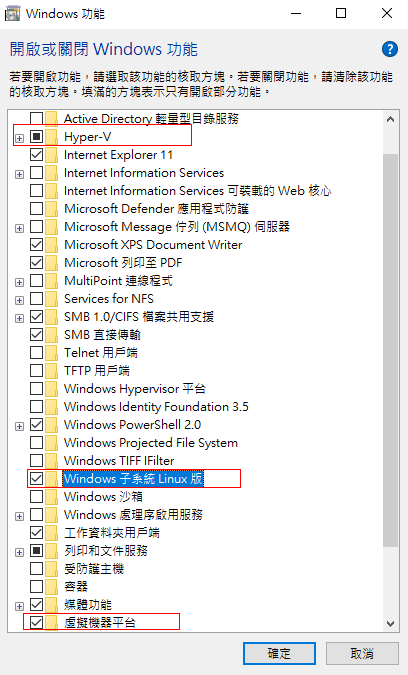The width and height of the screenshot is (408, 675).
Task: Click the folder icon beside Windows 沙箱
Action: click(x=52, y=497)
